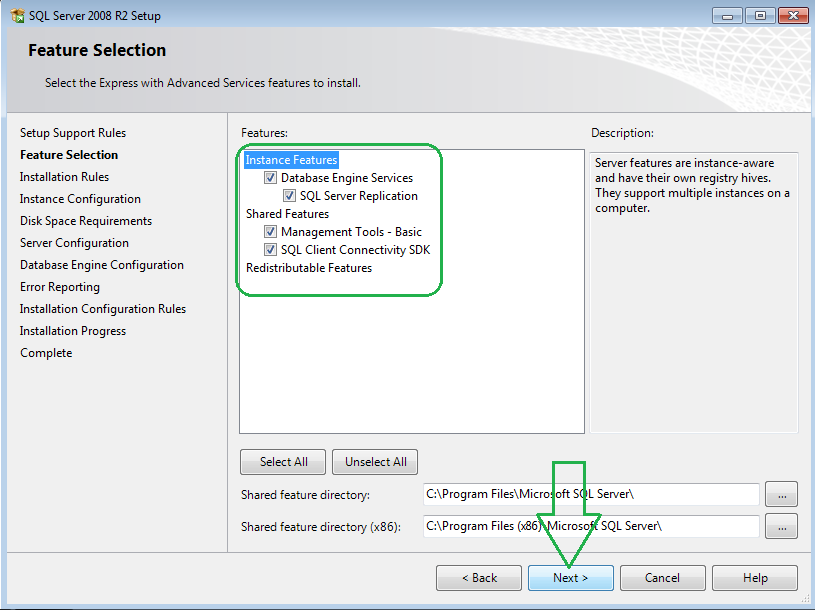Click the SQL Server Replication label

click(359, 196)
